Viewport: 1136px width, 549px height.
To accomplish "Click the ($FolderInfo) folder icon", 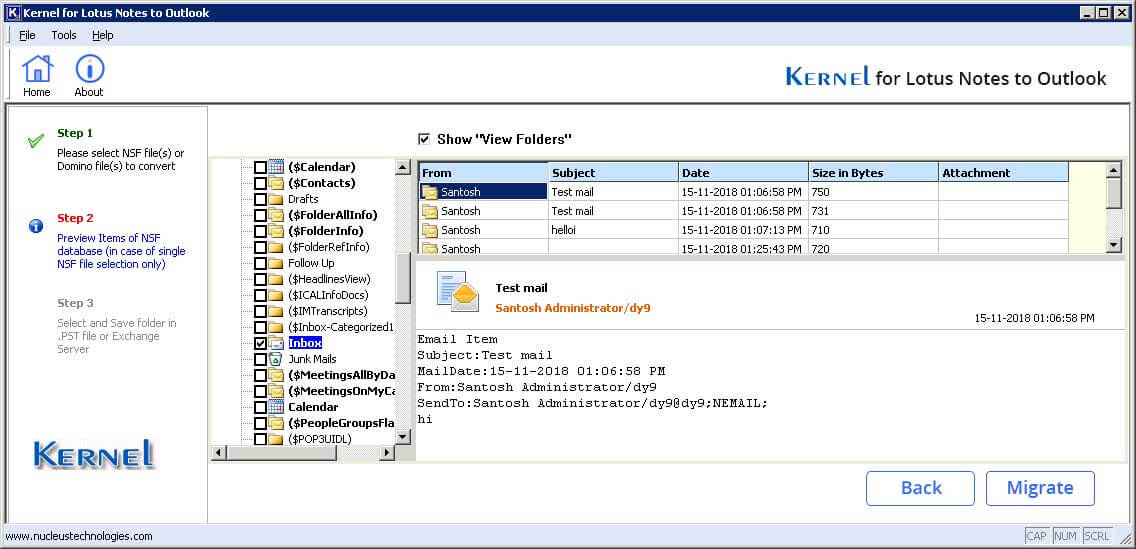I will coord(276,231).
